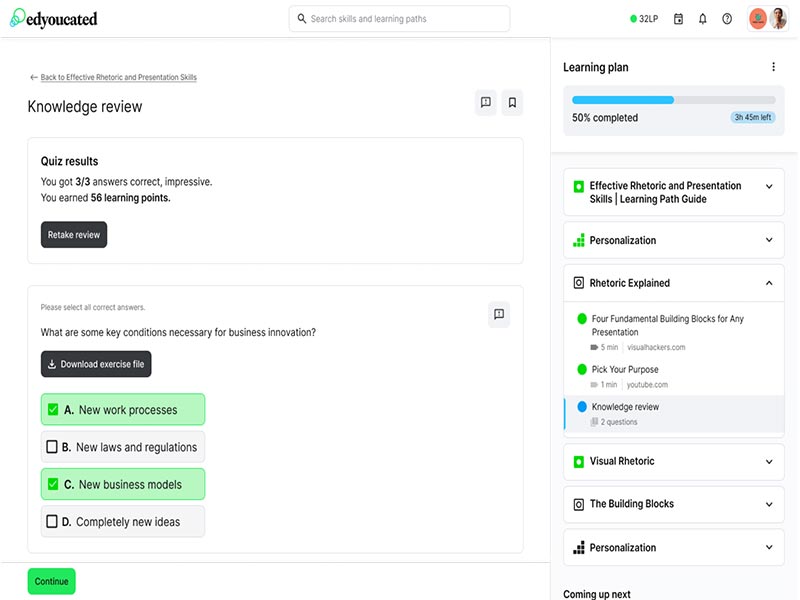Open the help question mark icon
800x600 pixels.
pyautogui.click(x=727, y=19)
